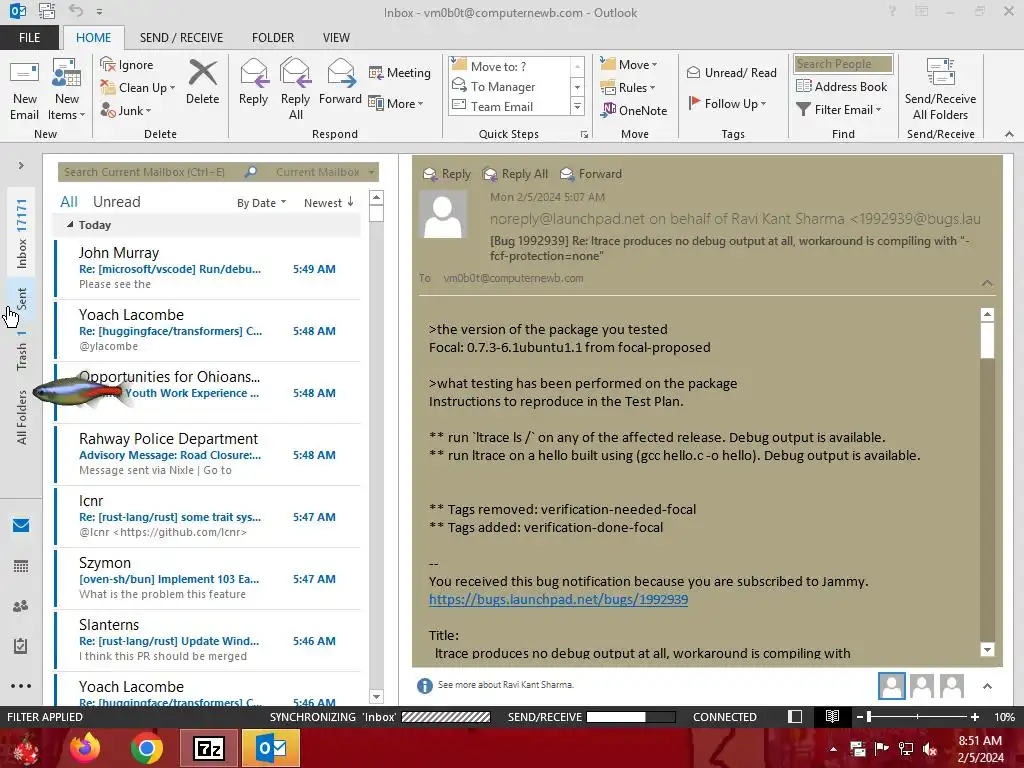This screenshot has width=1024, height=768.
Task: Open the Trash folder in the sidebar
Action: 21,351
